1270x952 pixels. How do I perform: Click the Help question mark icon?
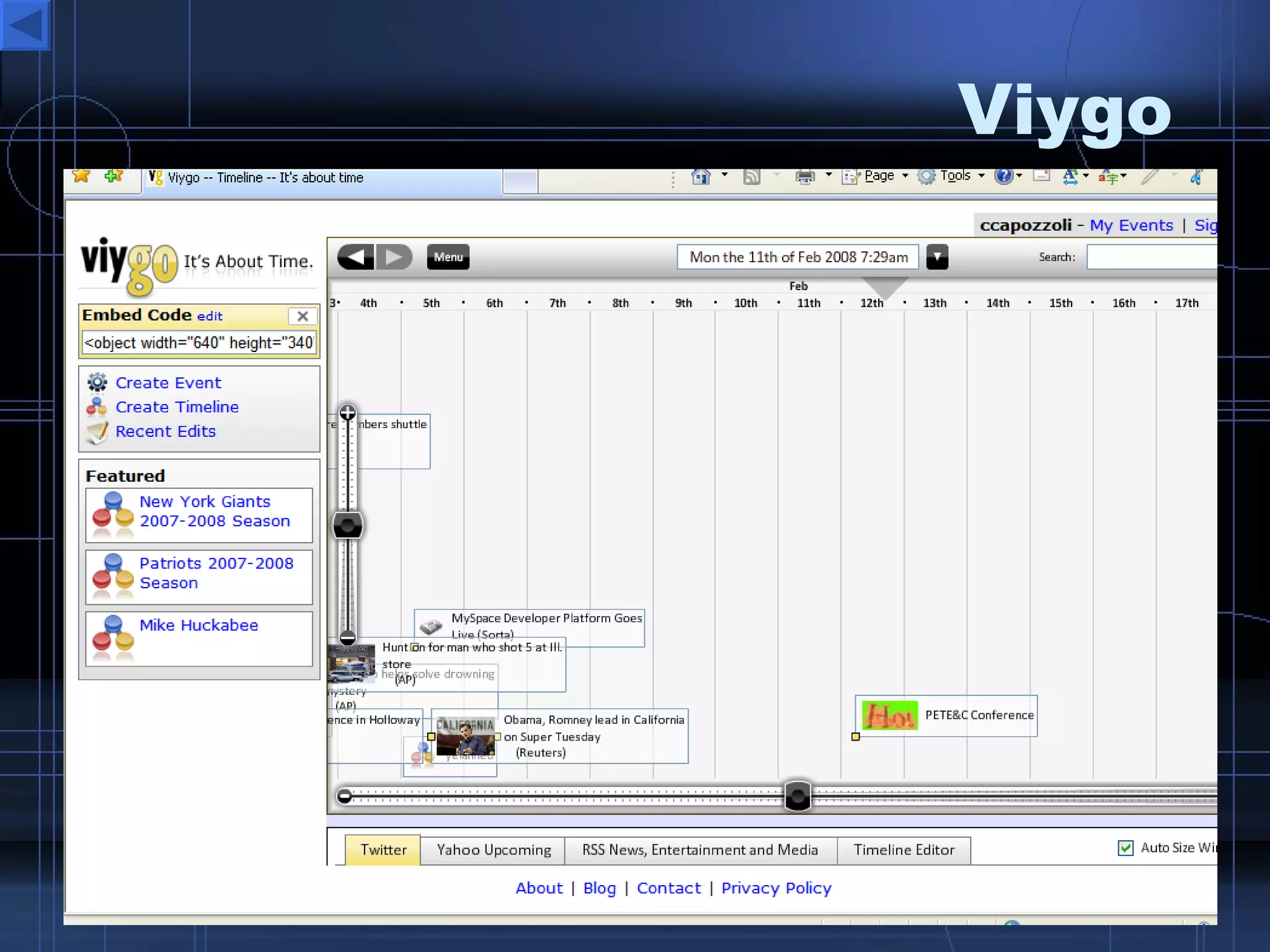click(1003, 177)
